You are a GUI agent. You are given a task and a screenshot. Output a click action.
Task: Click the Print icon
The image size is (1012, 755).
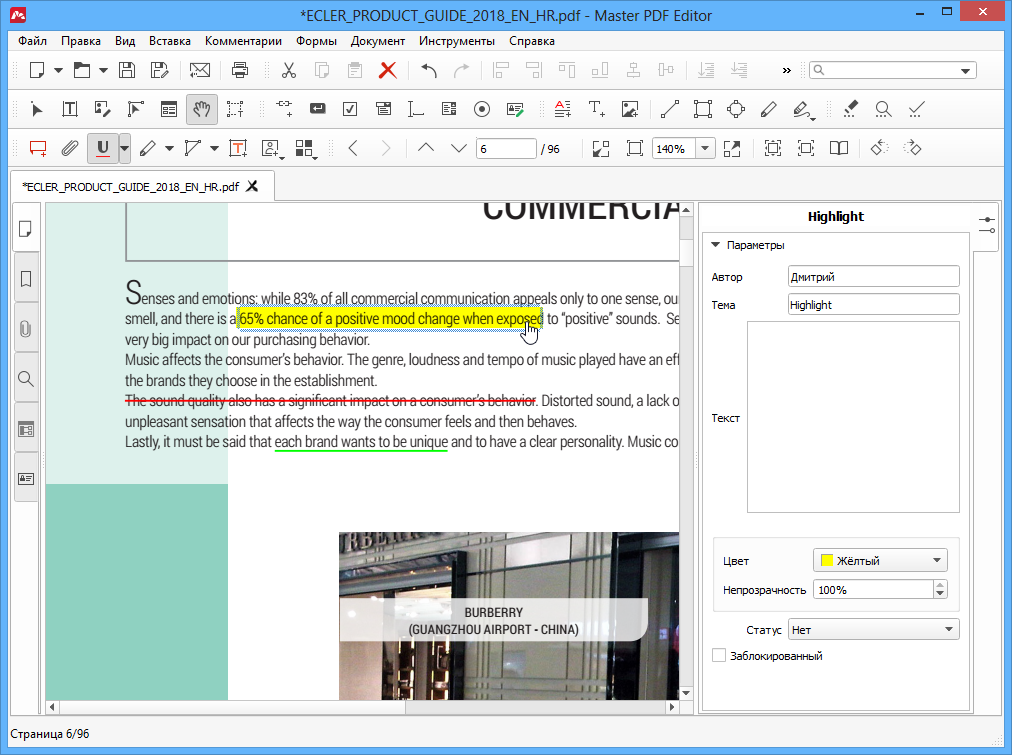[240, 70]
